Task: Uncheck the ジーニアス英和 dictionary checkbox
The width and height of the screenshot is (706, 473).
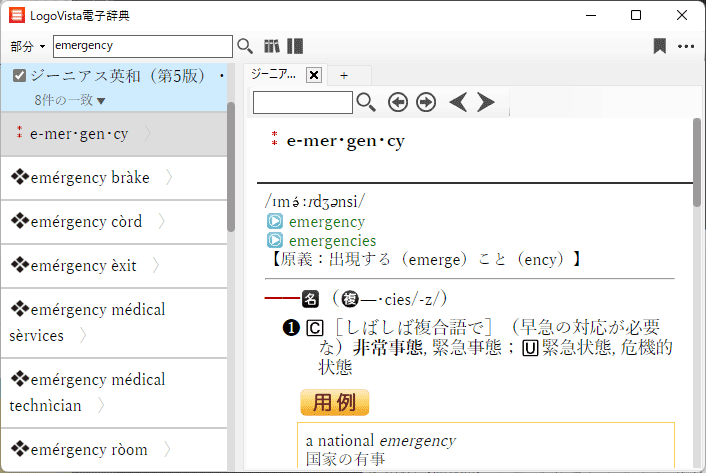Action: (19, 76)
